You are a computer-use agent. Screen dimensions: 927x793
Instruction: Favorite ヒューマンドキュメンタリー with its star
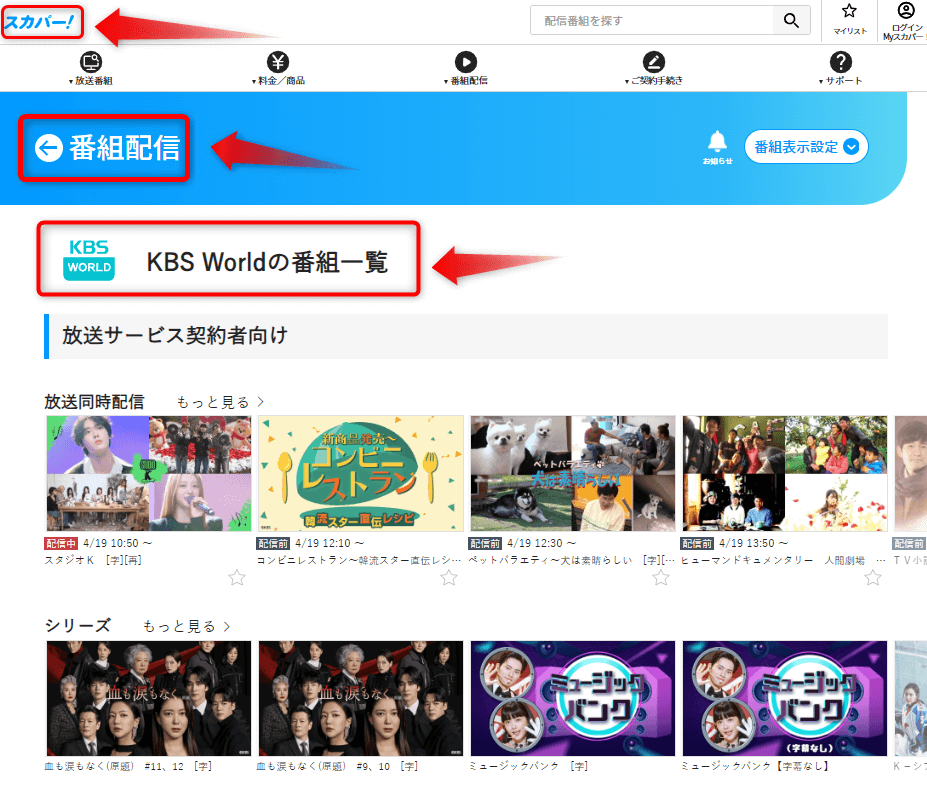(x=873, y=578)
